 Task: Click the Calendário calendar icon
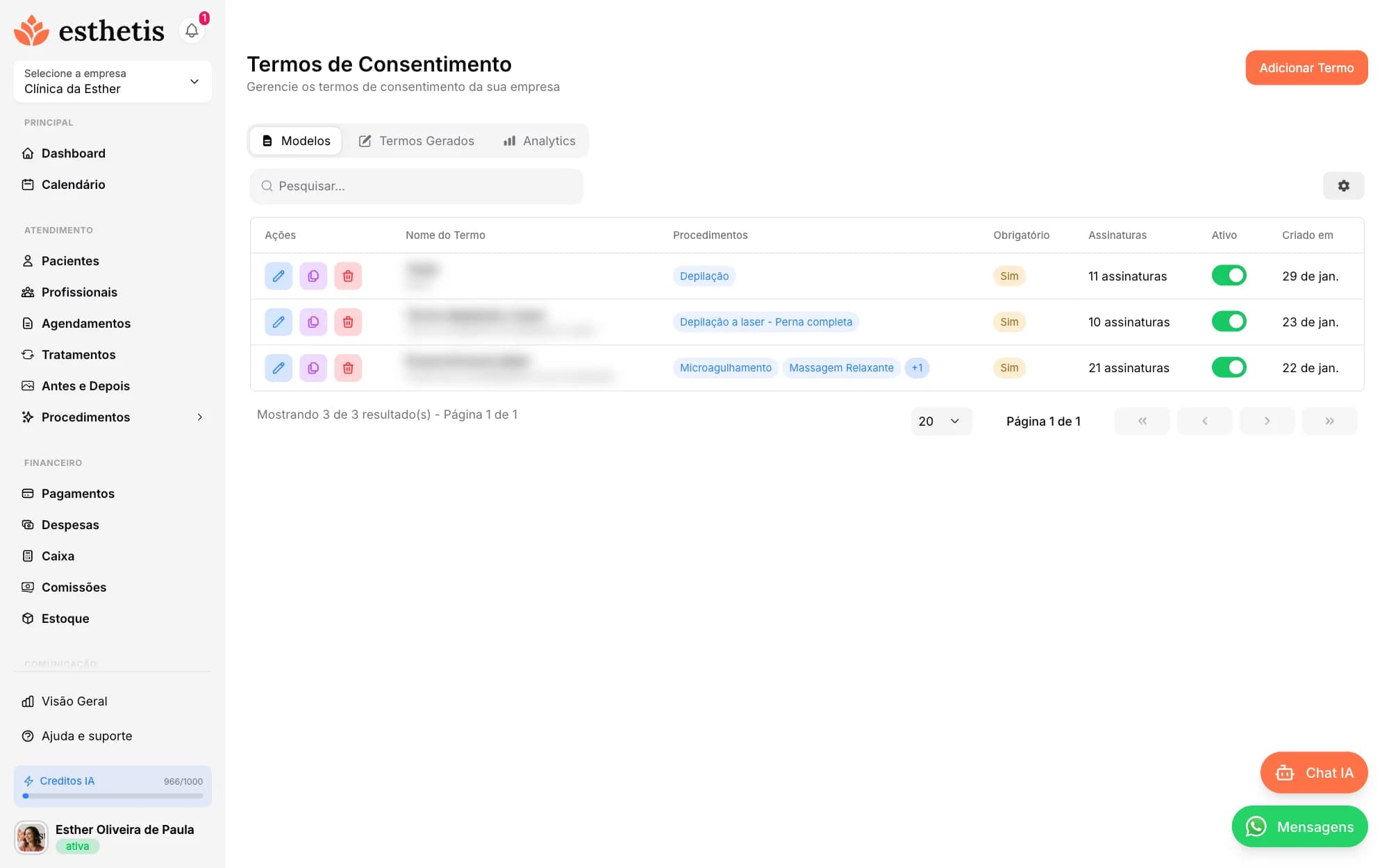tap(28, 185)
